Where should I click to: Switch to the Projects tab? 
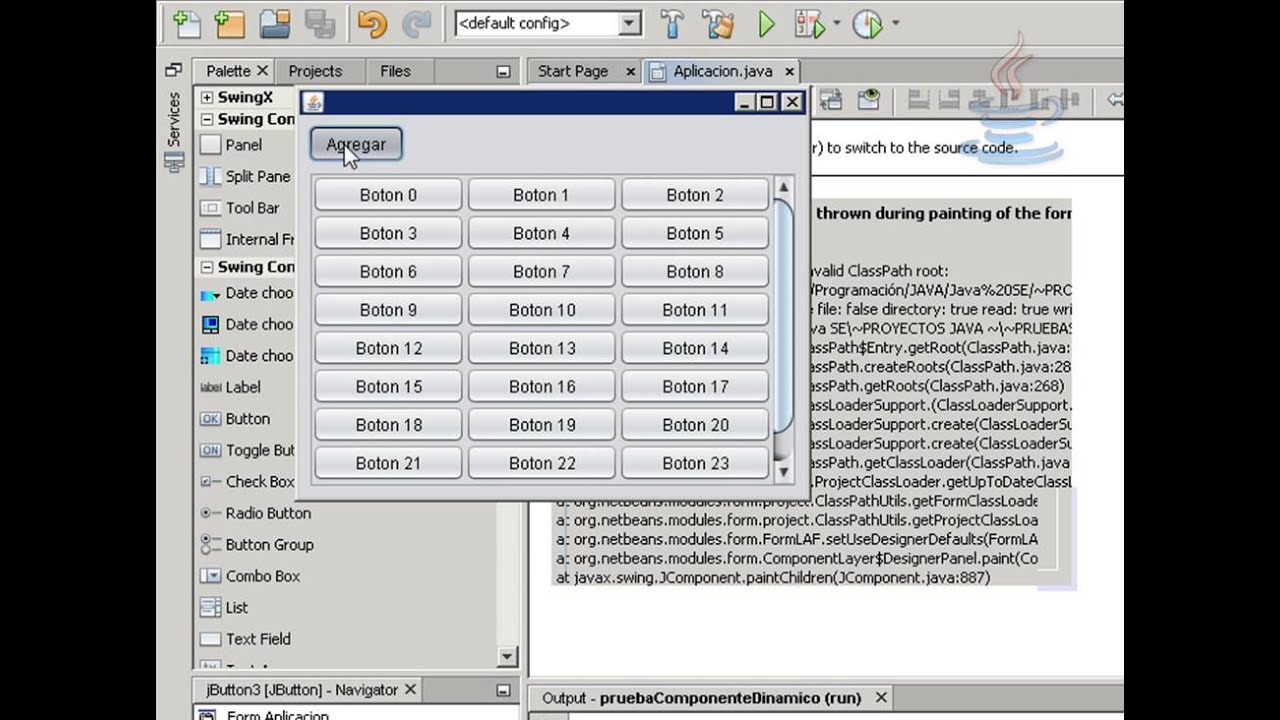coord(315,71)
